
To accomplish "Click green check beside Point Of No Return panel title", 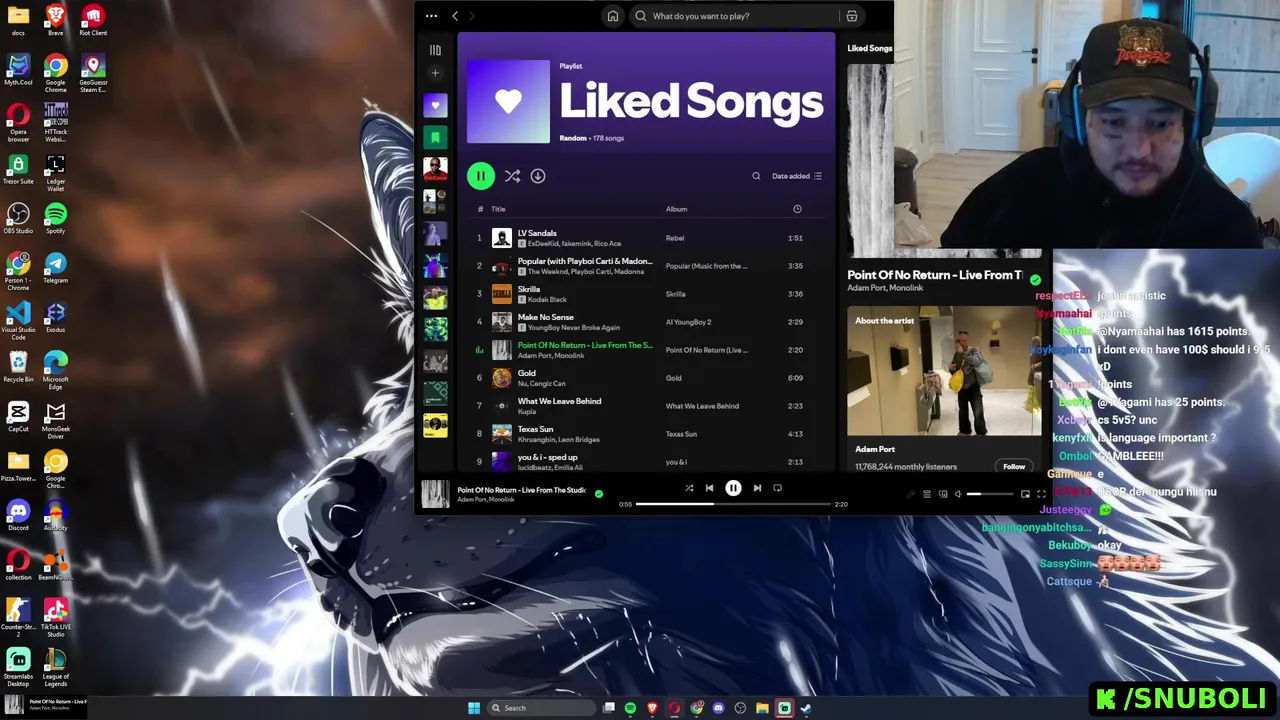I will 1035,280.
